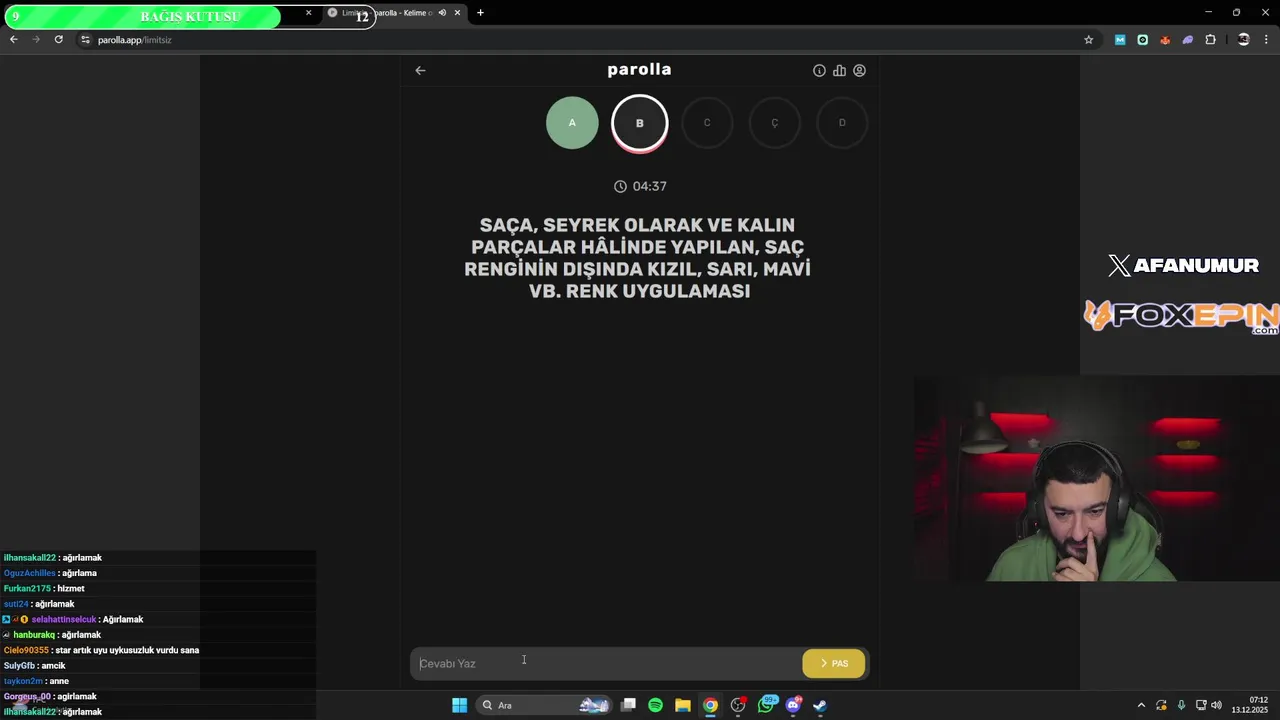This screenshot has width=1280, height=720.
Task: Select letter circle C
Action: coord(707,123)
